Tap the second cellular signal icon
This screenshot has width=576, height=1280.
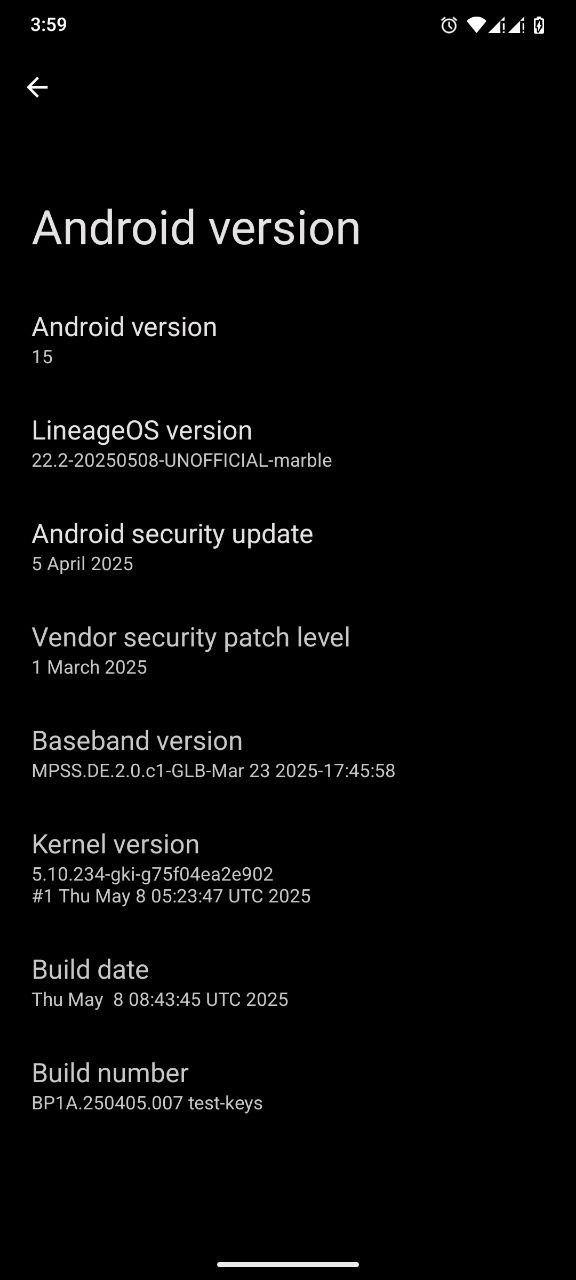coord(516,25)
